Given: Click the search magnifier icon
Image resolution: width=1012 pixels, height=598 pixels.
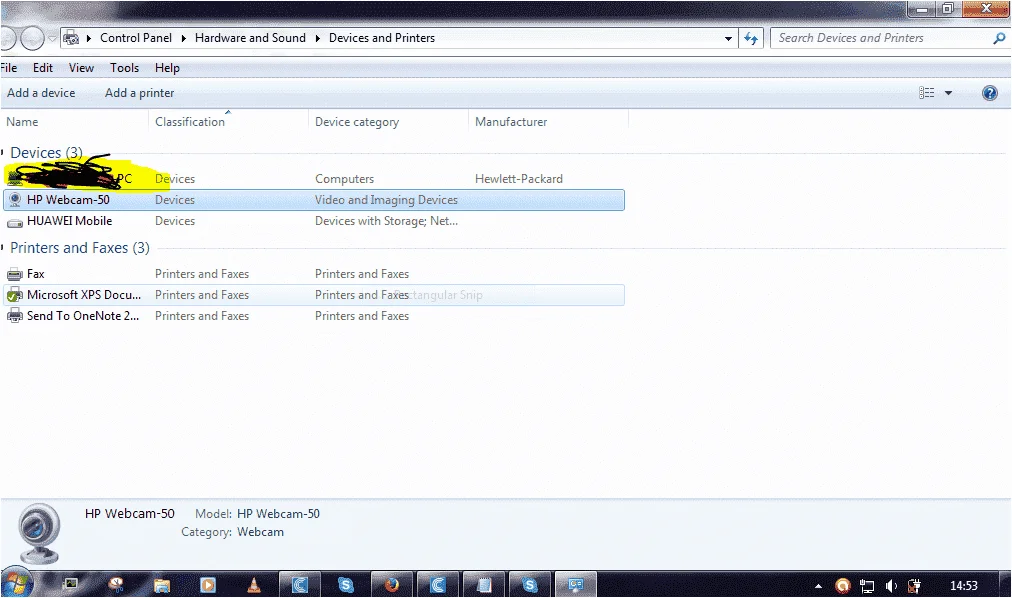Looking at the screenshot, I should point(999,38).
